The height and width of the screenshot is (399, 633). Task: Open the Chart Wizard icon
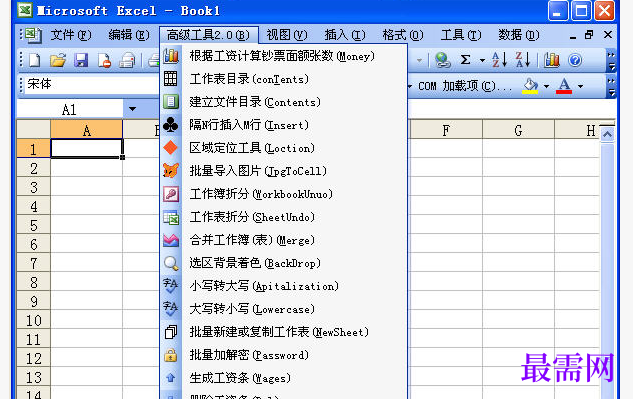pos(552,60)
